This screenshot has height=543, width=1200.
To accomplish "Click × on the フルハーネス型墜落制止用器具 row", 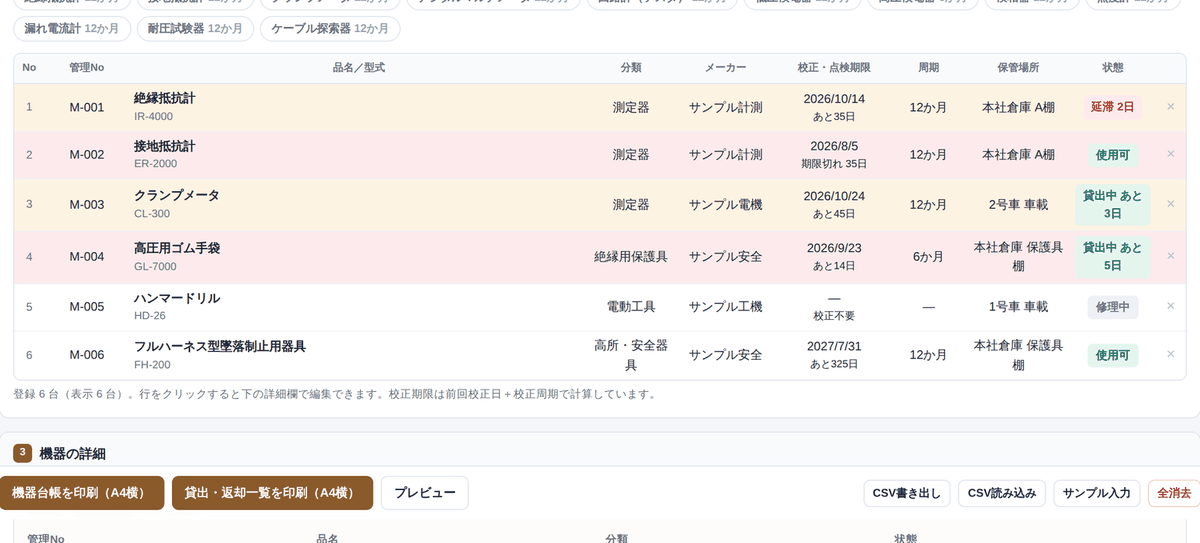I will coord(1170,354).
